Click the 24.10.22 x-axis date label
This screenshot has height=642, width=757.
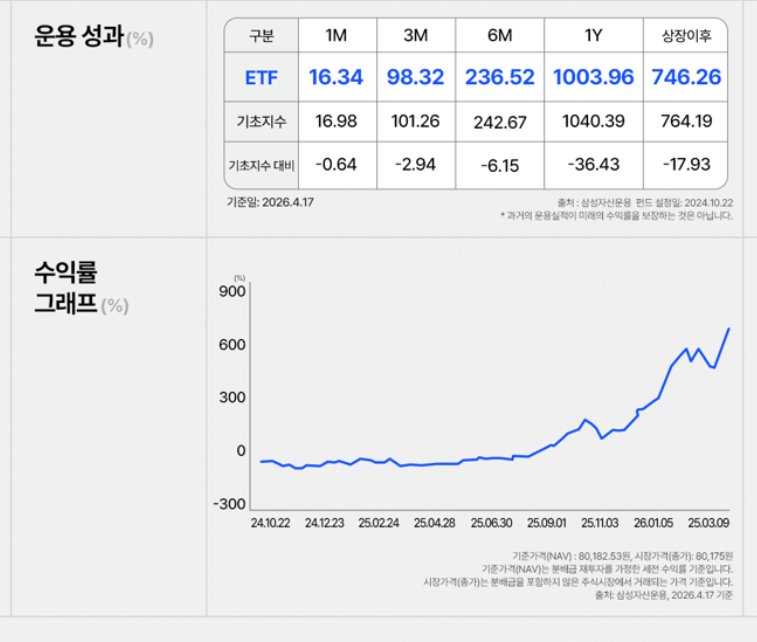269,522
